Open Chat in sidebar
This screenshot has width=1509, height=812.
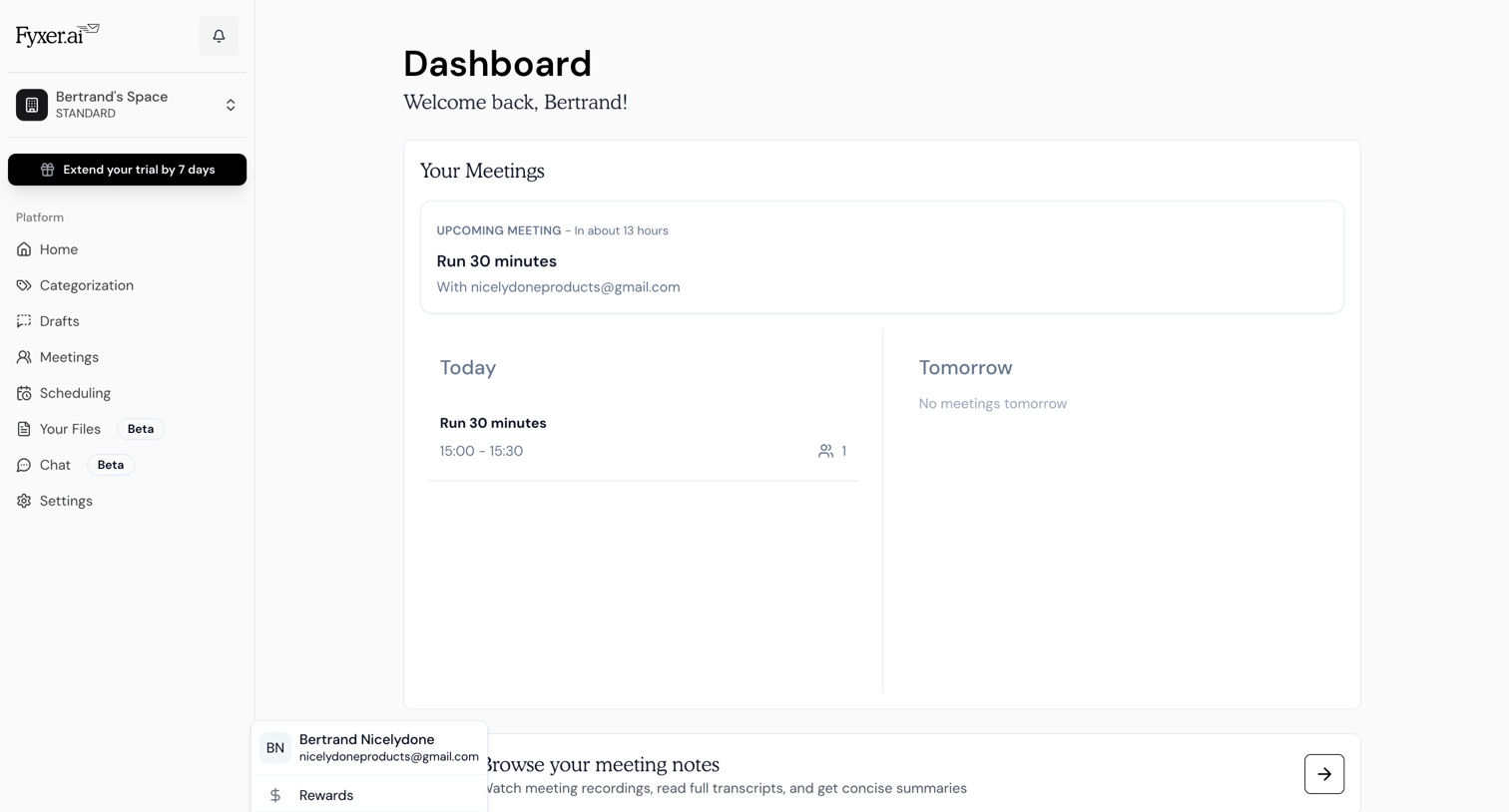click(x=127, y=465)
